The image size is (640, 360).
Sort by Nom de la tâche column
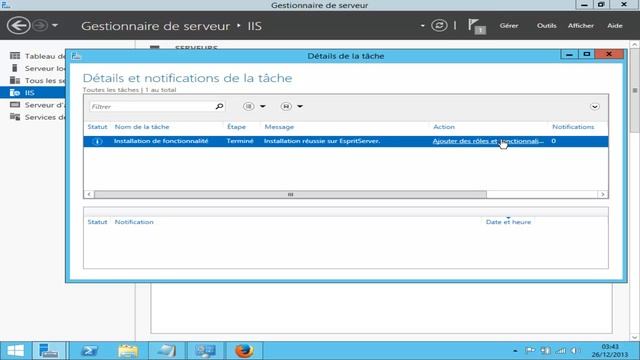coord(142,127)
